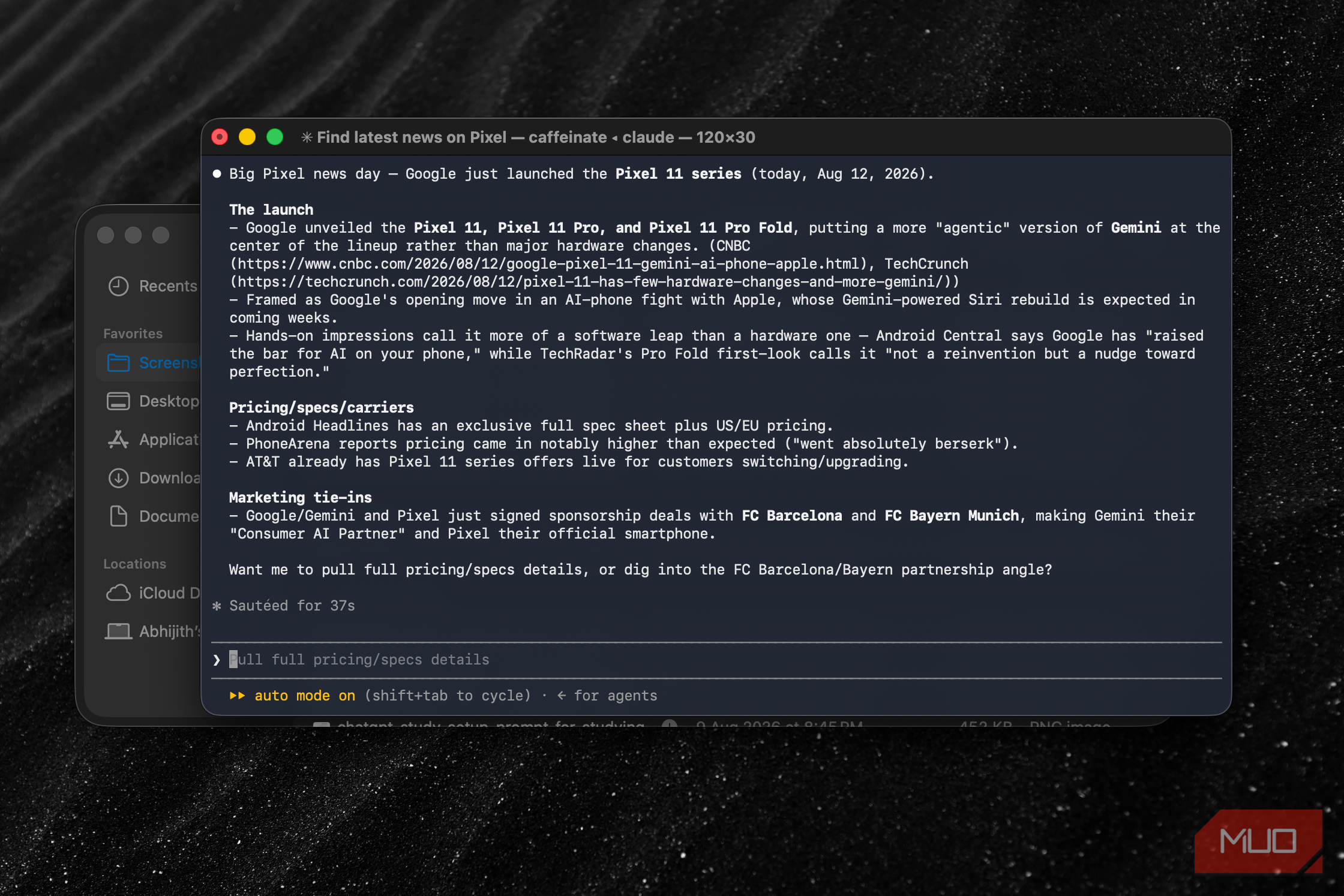Click the Recents clock icon
This screenshot has height=896, width=1344.
[118, 286]
